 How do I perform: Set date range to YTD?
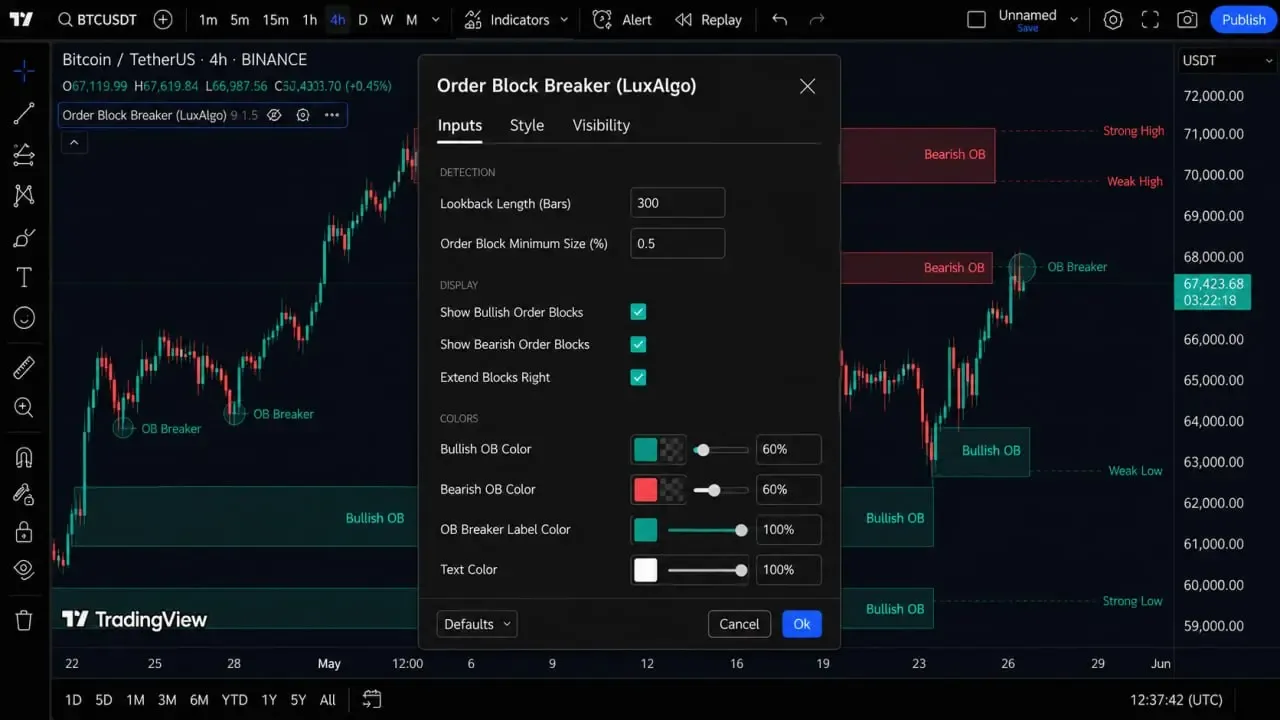click(234, 700)
